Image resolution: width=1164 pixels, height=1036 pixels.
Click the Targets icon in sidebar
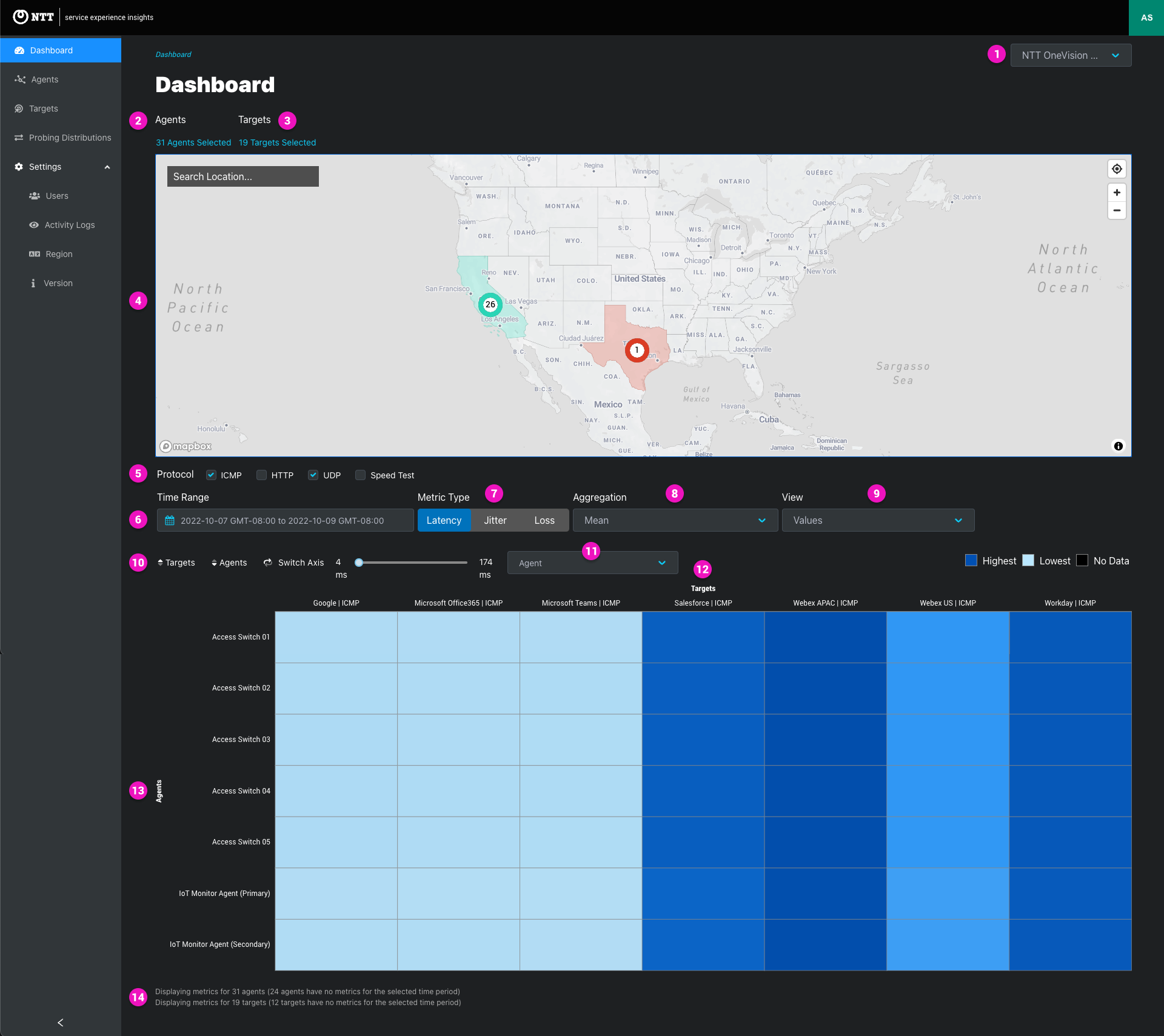coord(19,109)
